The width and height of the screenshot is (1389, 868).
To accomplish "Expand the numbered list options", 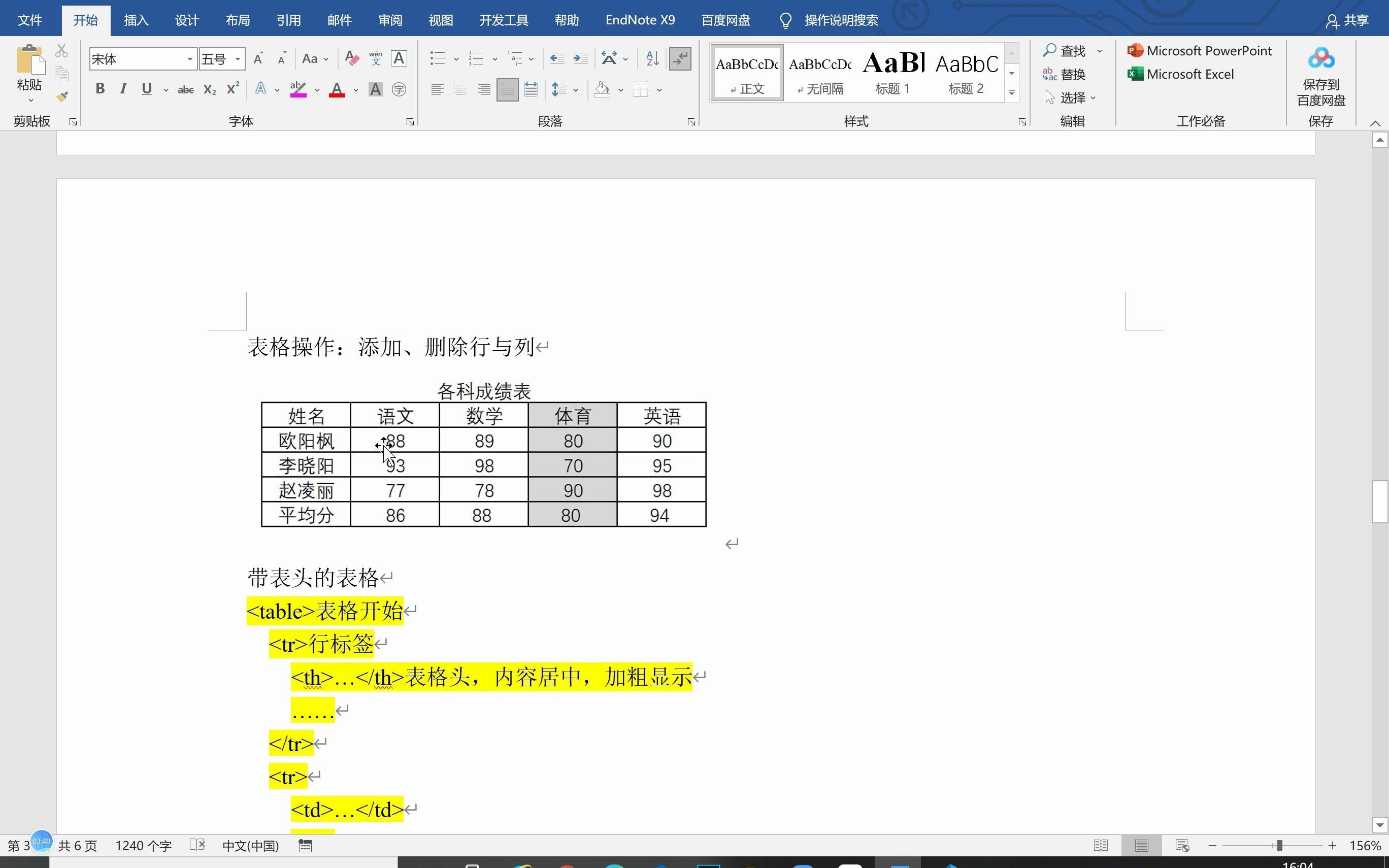I will pos(495,58).
